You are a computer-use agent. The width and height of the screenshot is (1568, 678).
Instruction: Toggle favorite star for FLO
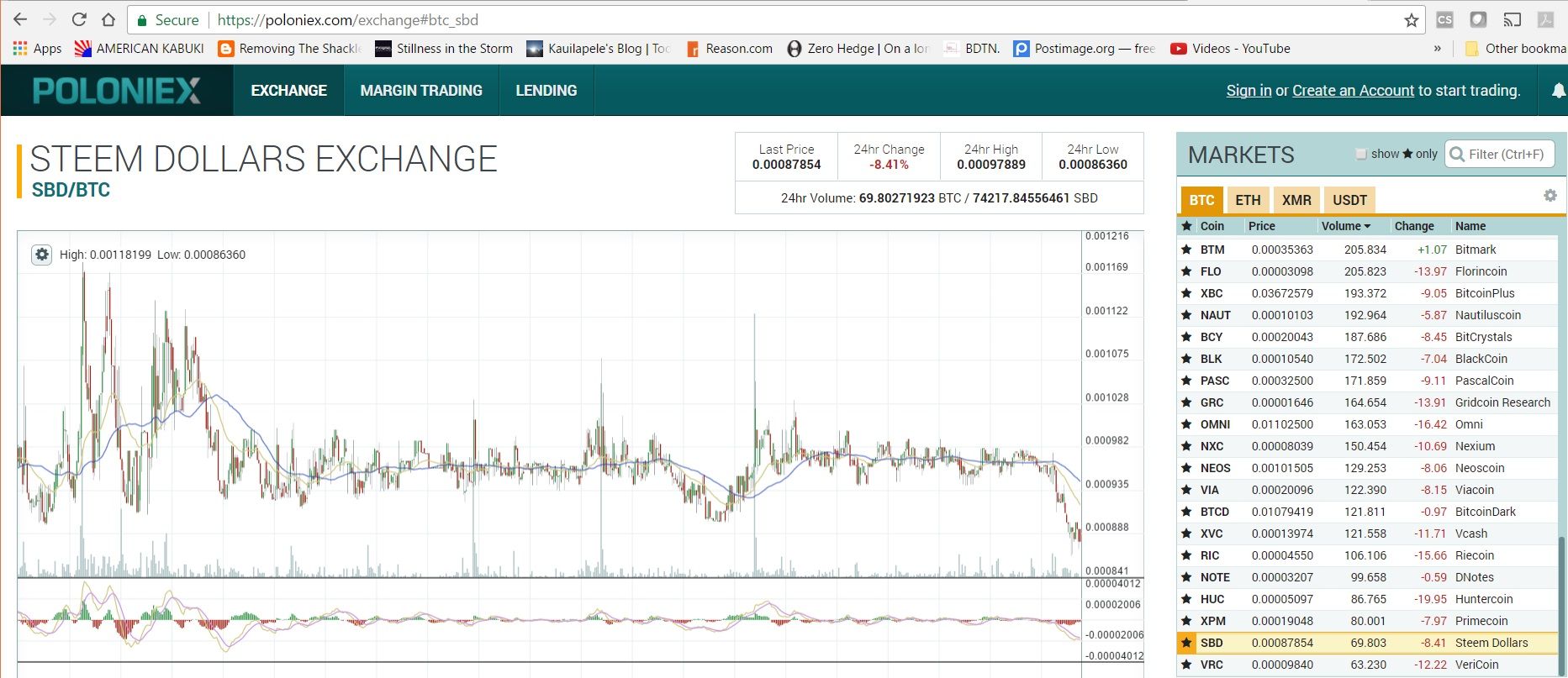pos(1186,271)
